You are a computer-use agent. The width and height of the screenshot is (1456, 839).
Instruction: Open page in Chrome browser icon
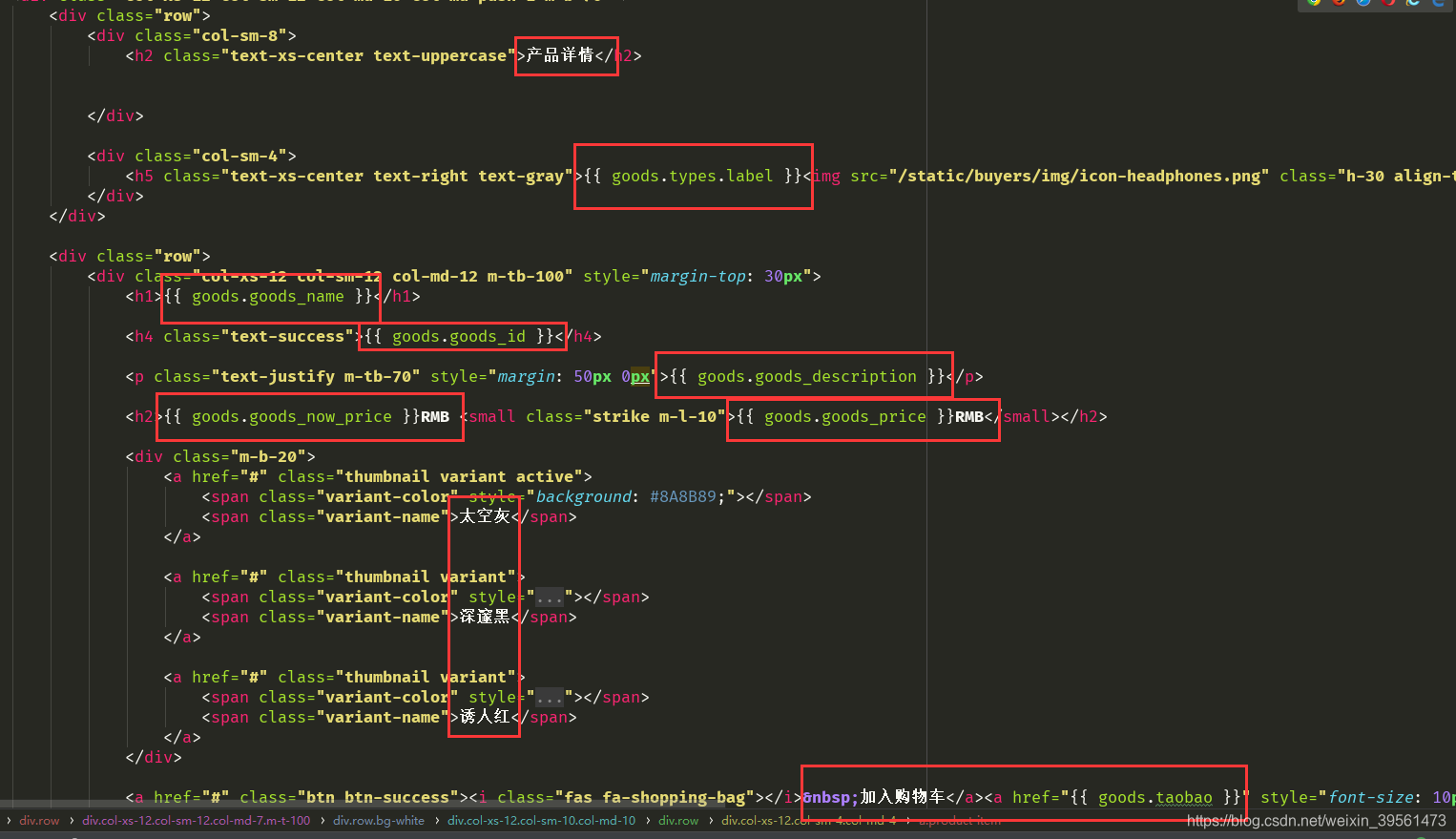pos(1314,2)
